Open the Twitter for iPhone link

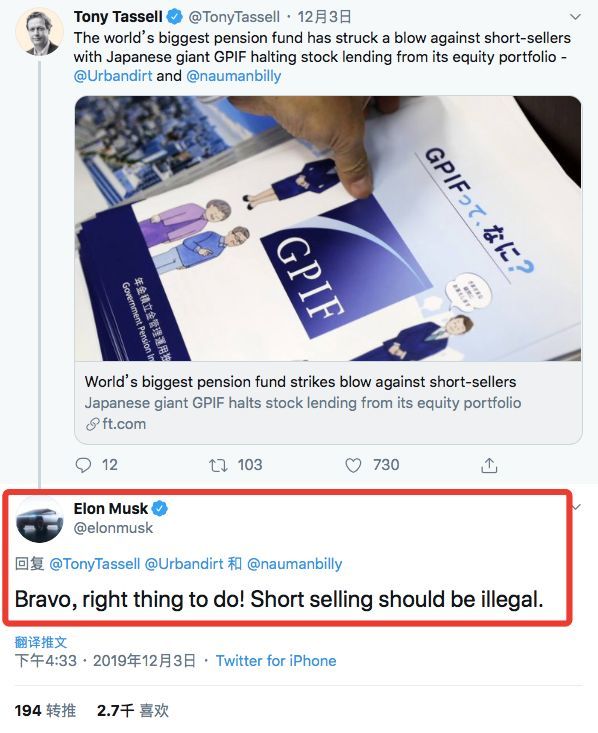276,661
